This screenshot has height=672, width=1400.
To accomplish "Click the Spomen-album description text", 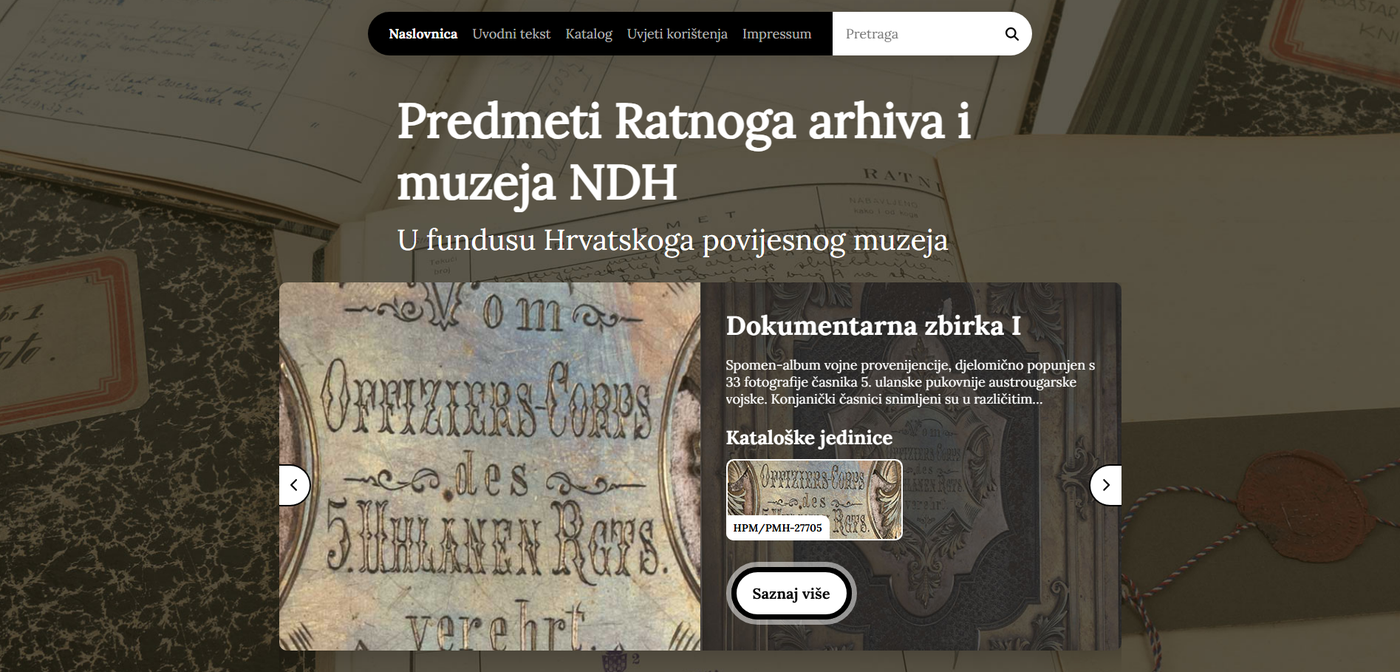I will click(910, 382).
